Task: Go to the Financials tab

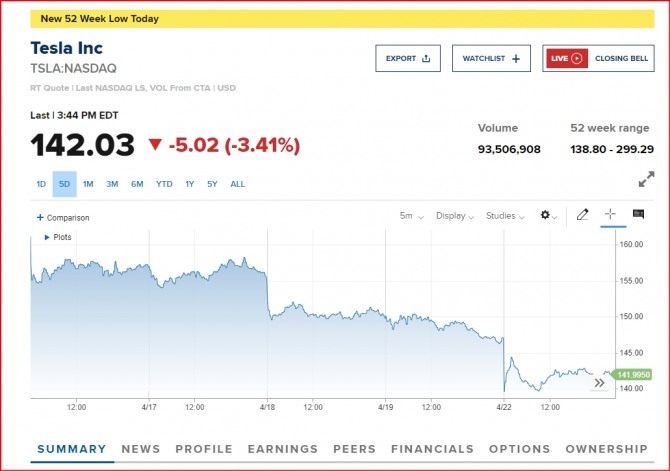Action: [x=432, y=449]
